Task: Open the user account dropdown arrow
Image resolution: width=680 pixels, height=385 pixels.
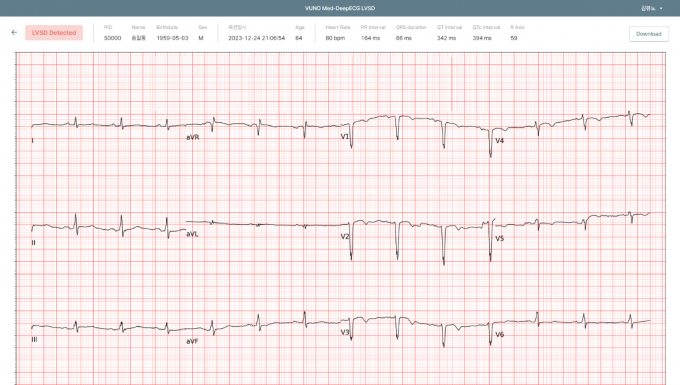Action: click(661, 8)
